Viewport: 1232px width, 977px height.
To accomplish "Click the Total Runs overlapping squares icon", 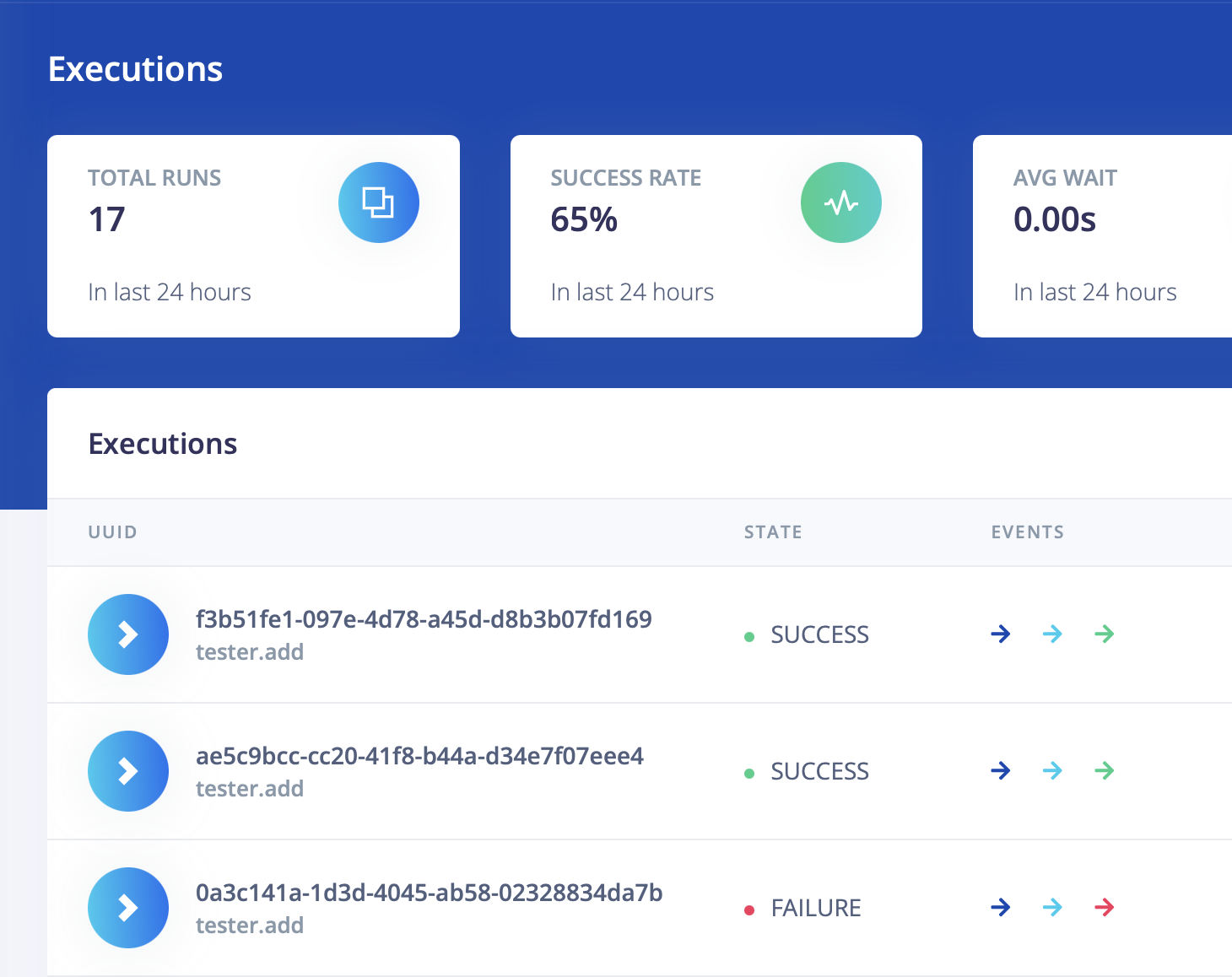I will point(378,202).
